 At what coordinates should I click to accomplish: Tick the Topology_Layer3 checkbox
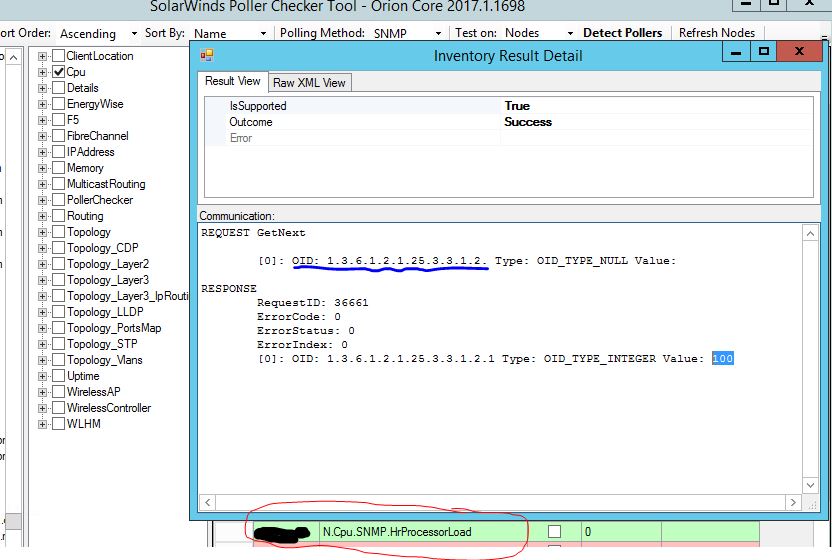click(x=58, y=280)
